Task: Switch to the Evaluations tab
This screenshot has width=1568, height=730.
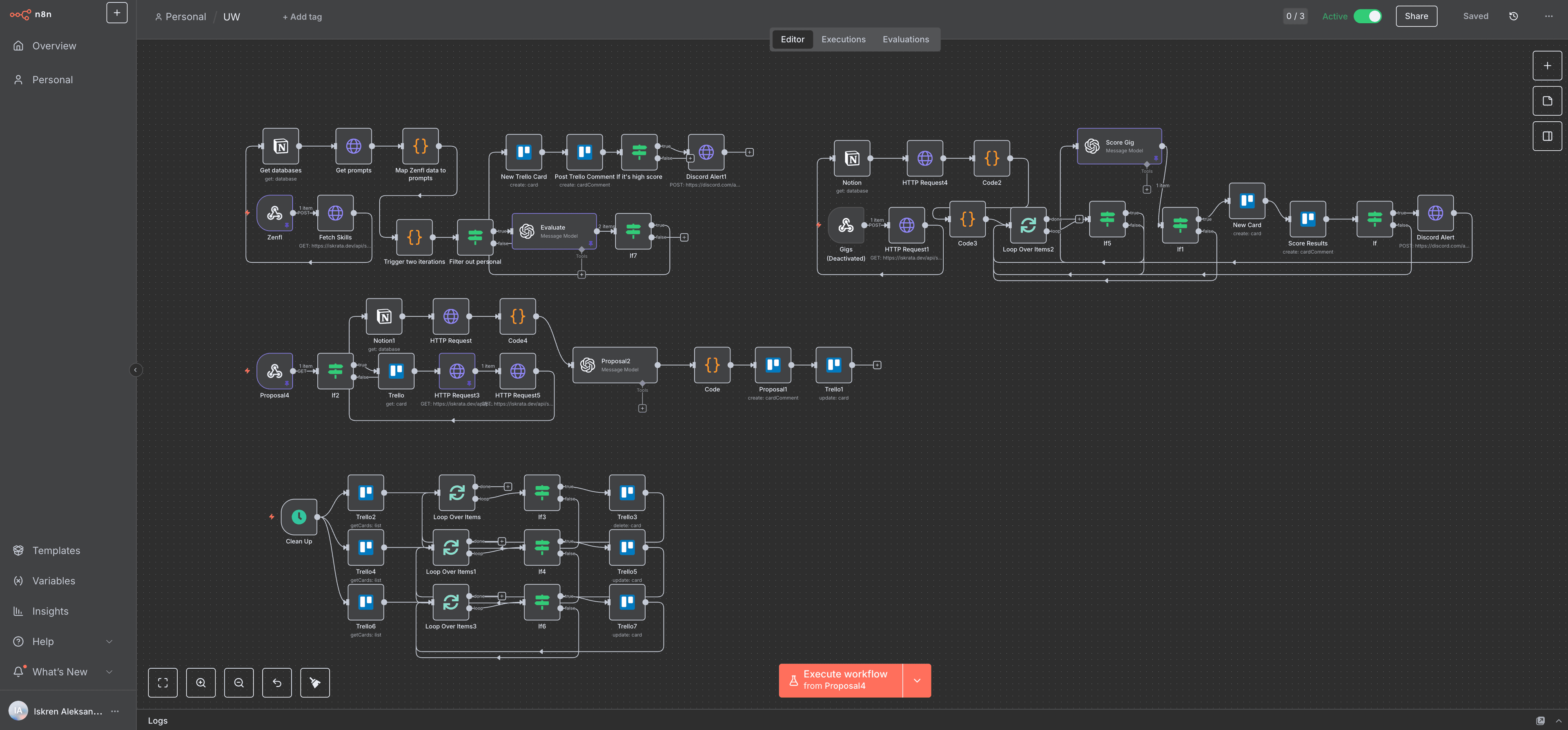Action: [906, 39]
